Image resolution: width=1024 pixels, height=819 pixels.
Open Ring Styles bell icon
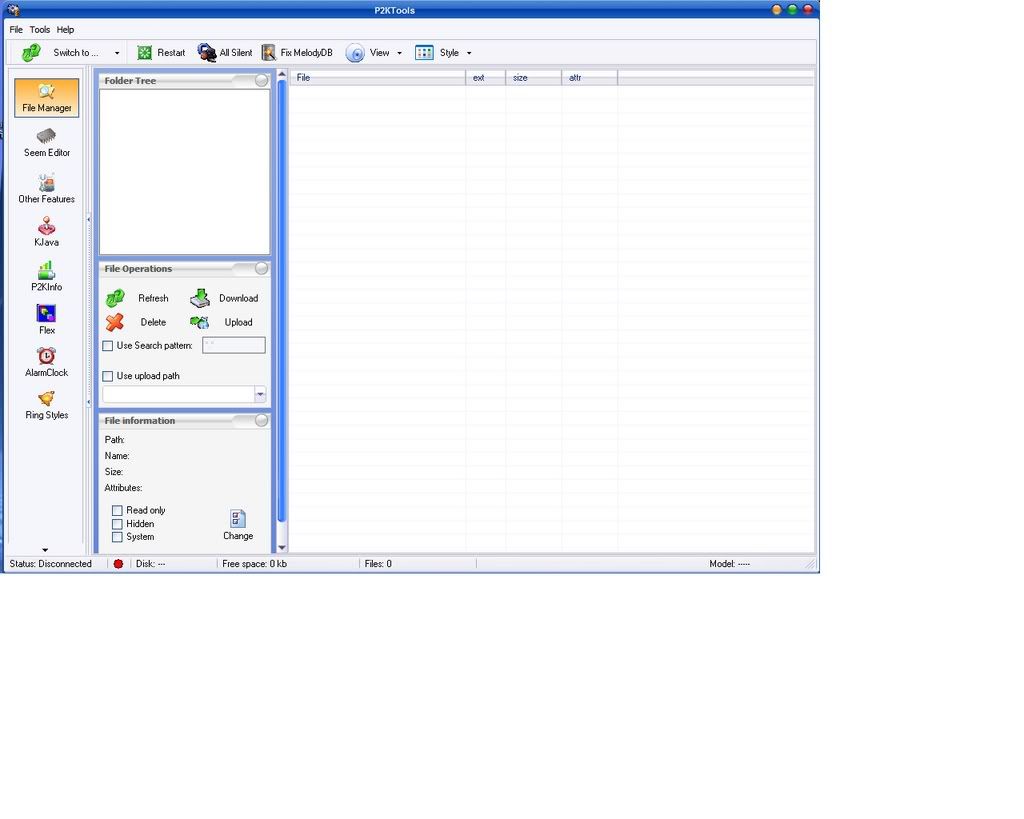46,399
